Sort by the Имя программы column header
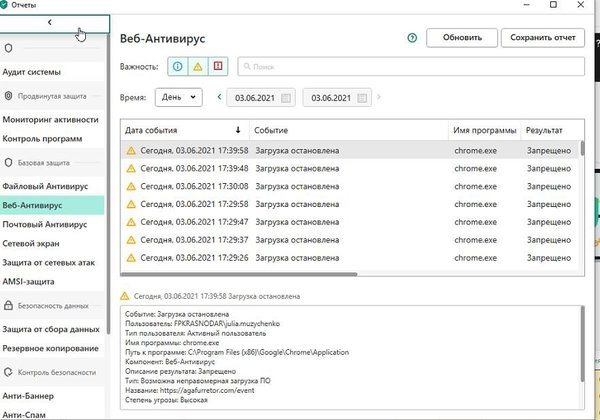Image resolution: width=600 pixels, height=420 pixels. point(484,131)
